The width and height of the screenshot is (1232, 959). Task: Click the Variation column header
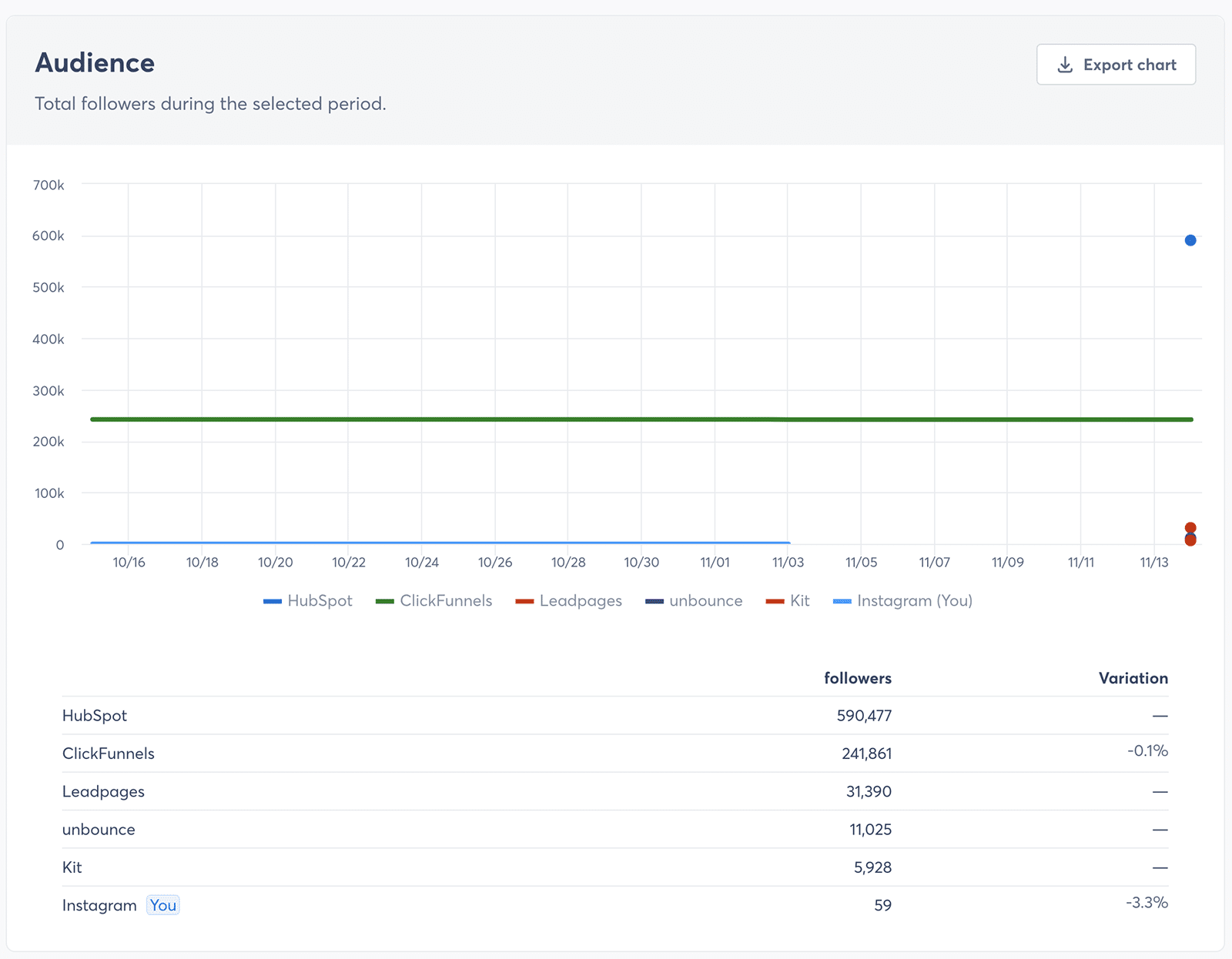click(1133, 678)
